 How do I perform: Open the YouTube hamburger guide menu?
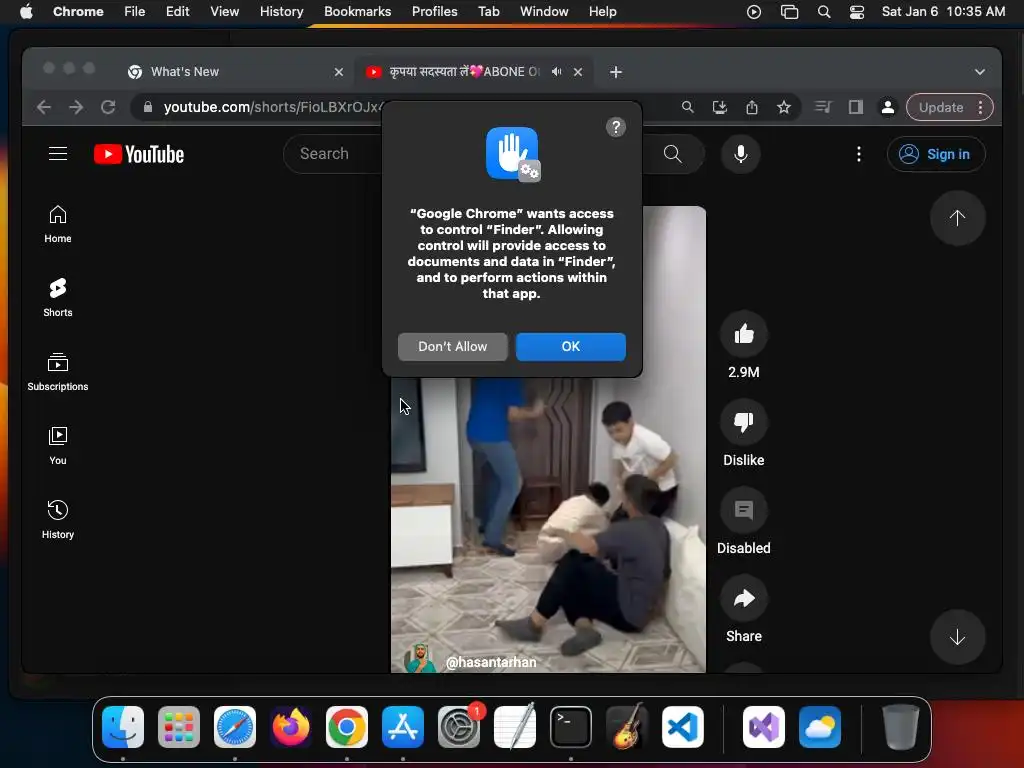point(58,154)
